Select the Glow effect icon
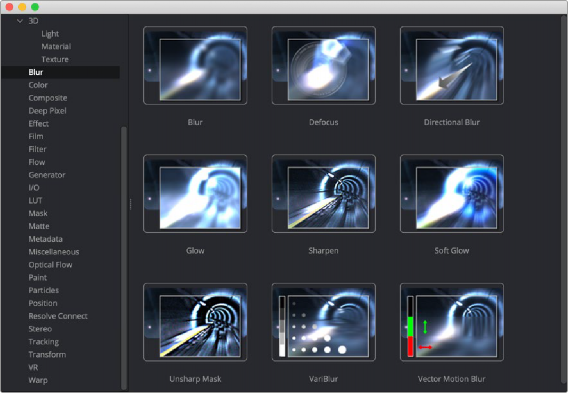Image resolution: width=568 pixels, height=393 pixels. tap(195, 194)
